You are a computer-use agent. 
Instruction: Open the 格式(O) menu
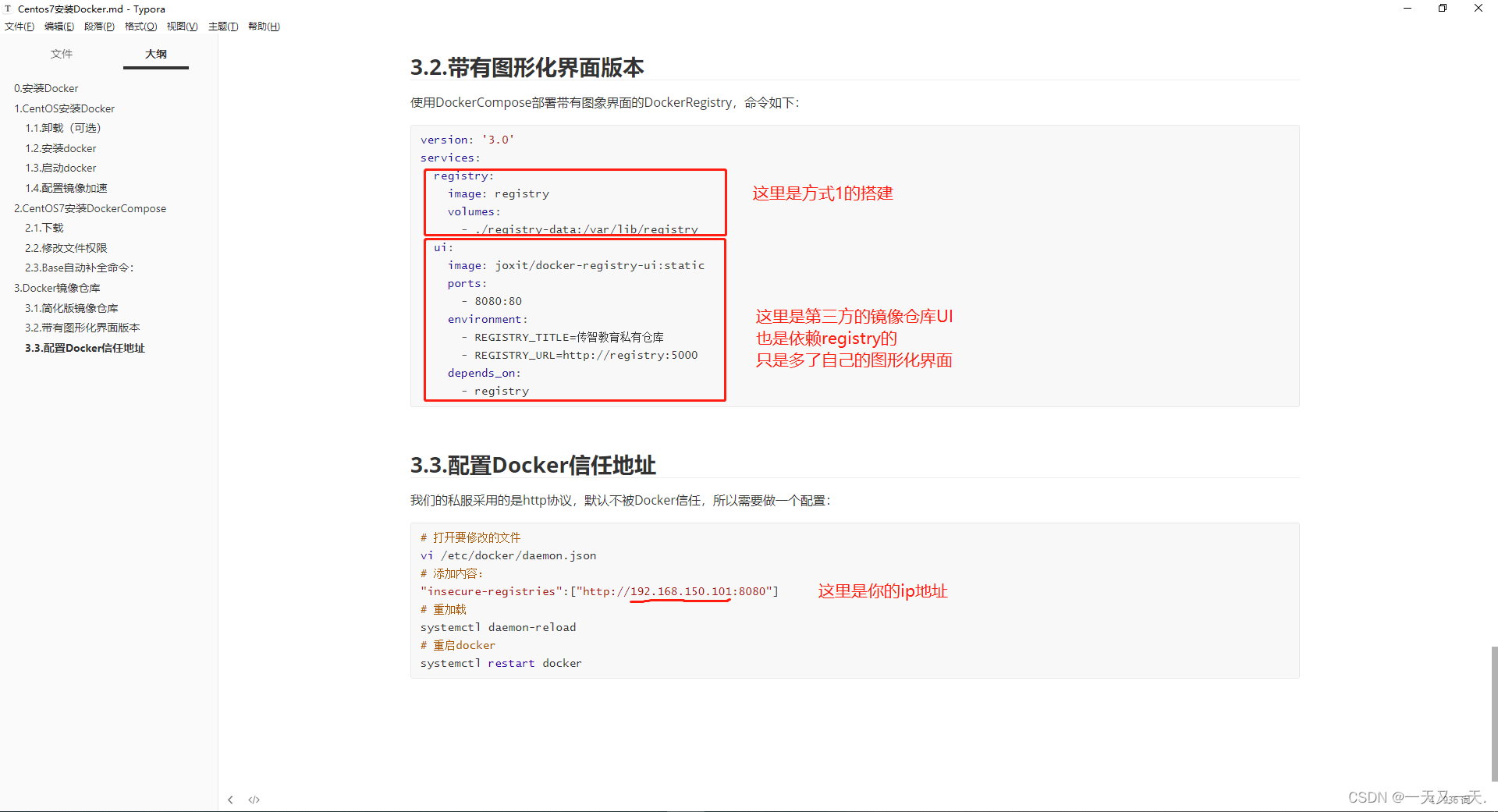(140, 26)
